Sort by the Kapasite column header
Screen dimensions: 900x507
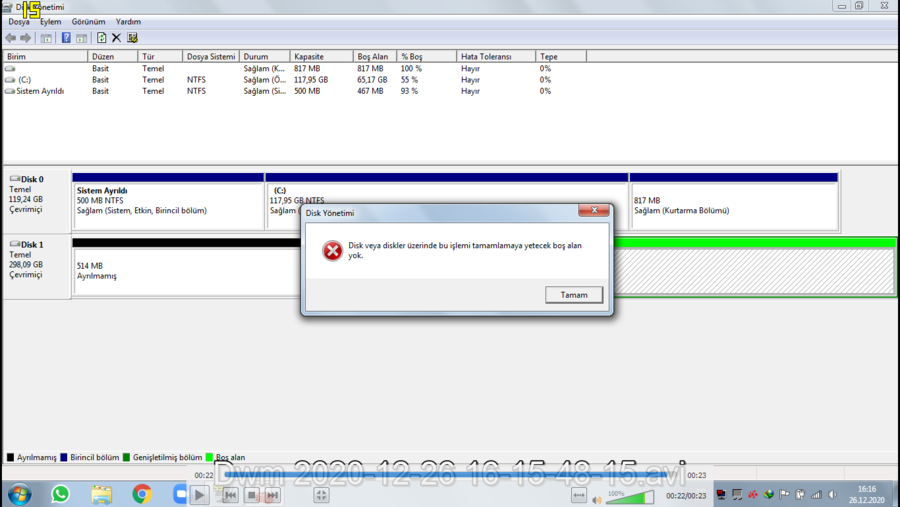[321, 56]
